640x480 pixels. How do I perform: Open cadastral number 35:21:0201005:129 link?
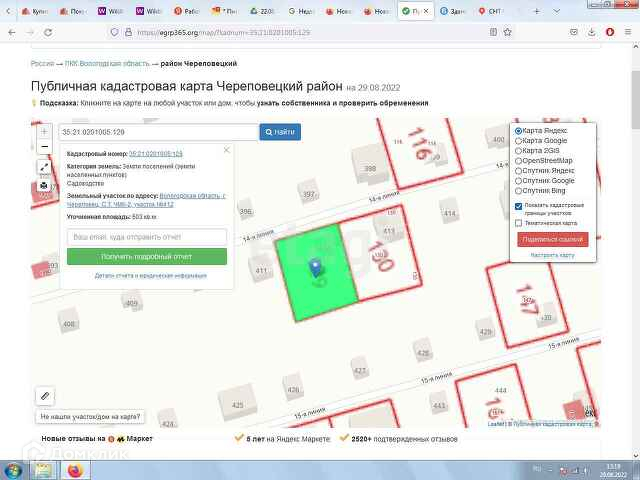[156, 154]
